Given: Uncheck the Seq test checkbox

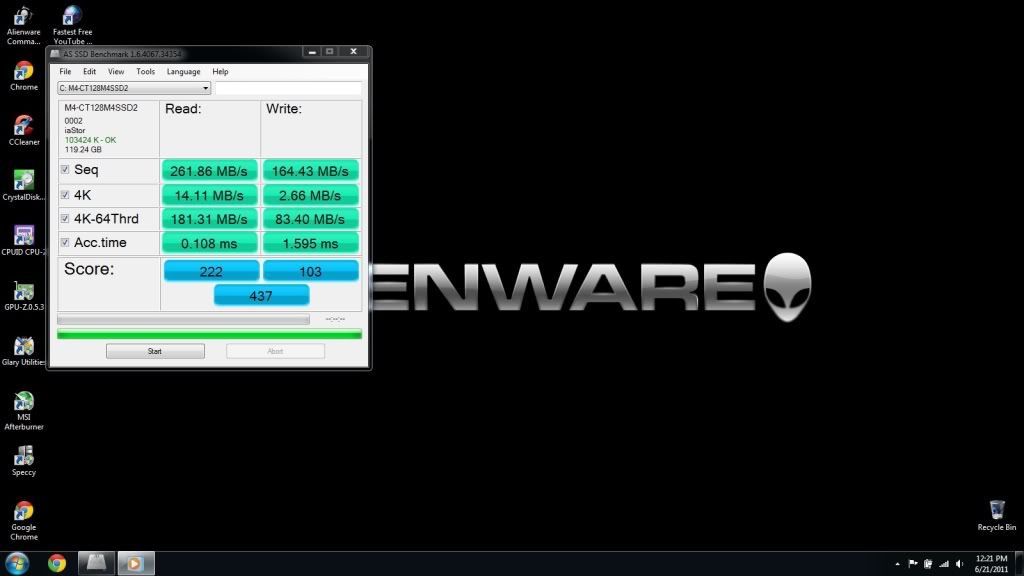Looking at the screenshot, I should tap(65, 169).
